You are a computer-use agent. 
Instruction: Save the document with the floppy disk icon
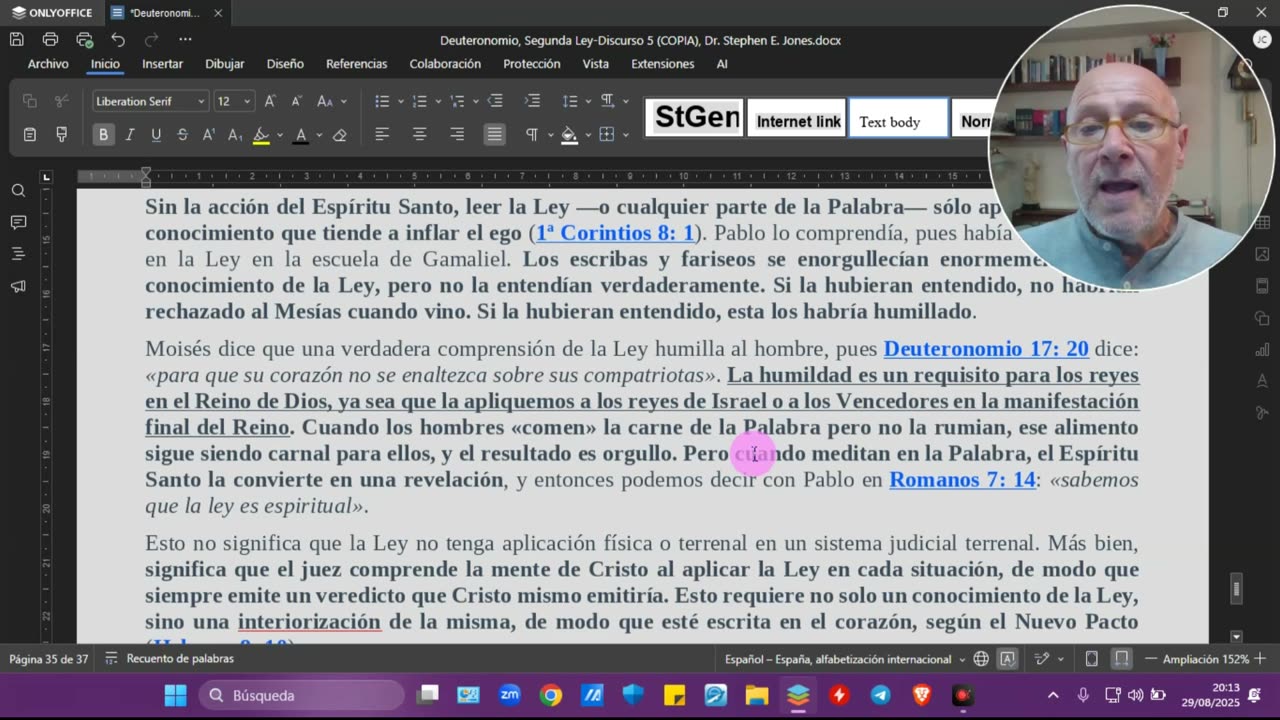pos(17,40)
